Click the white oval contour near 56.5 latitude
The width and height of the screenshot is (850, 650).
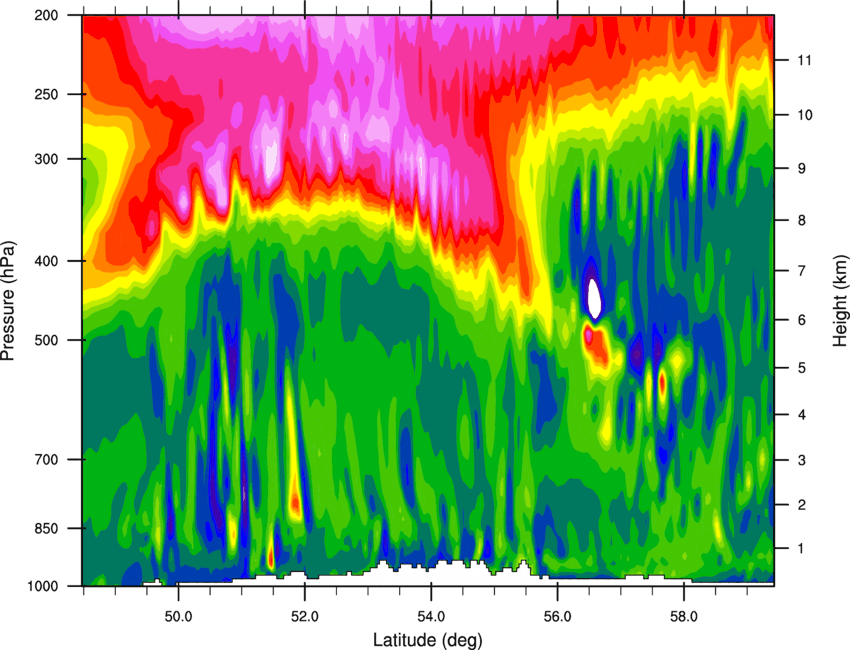point(595,298)
